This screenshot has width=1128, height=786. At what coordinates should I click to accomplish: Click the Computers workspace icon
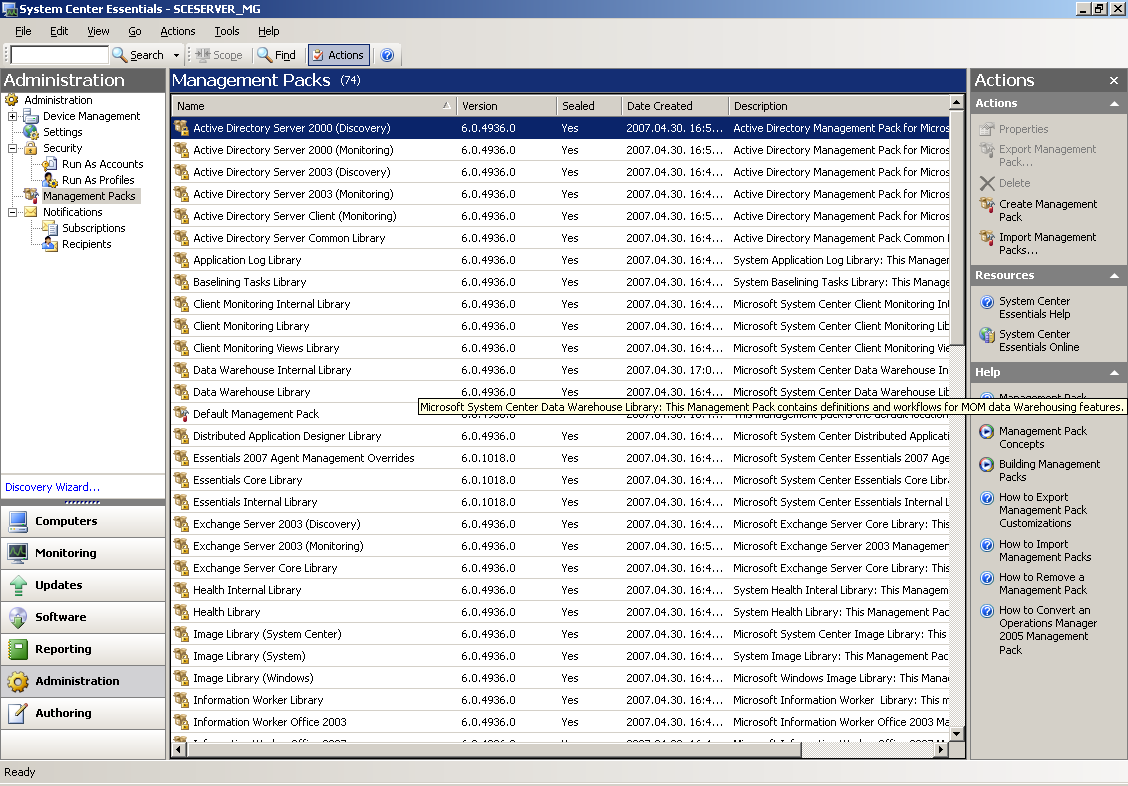(18, 521)
